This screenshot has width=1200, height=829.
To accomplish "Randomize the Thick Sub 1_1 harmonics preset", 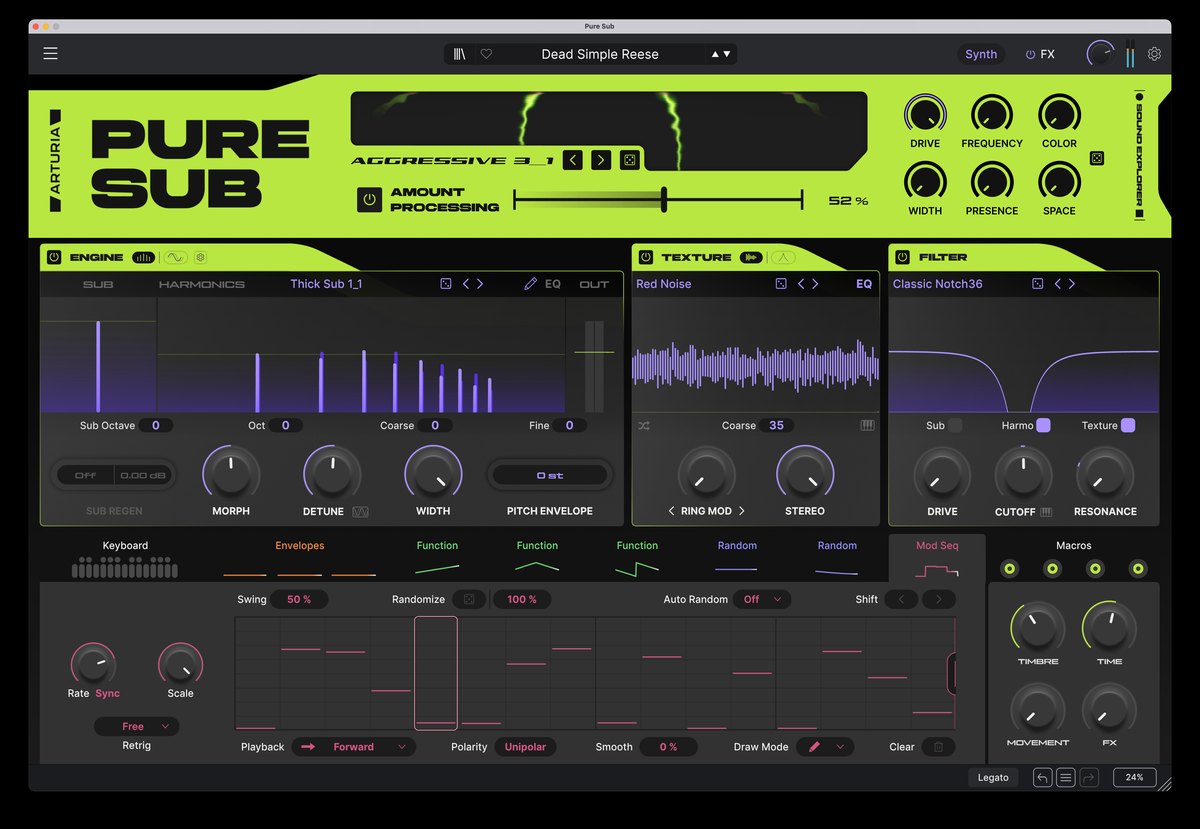I will 446,284.
